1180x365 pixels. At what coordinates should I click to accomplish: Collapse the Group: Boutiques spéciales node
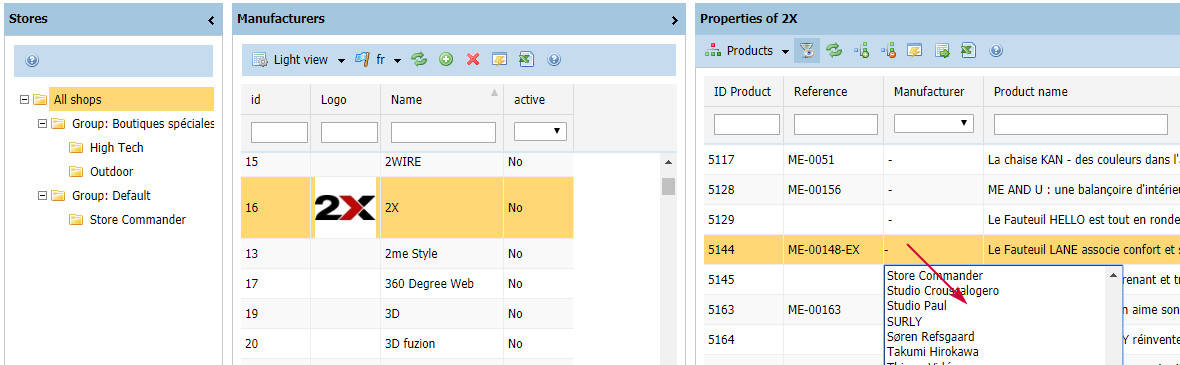pos(42,123)
